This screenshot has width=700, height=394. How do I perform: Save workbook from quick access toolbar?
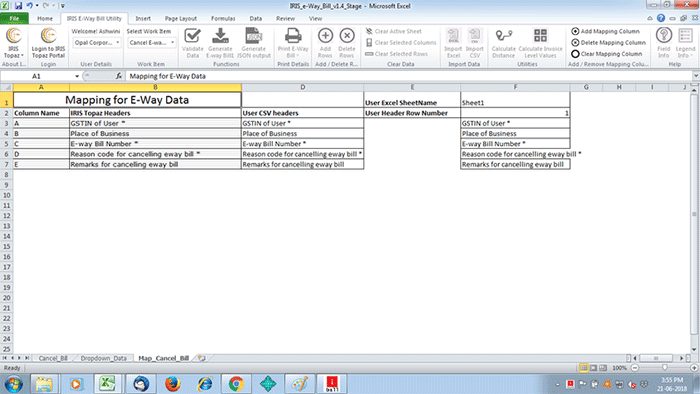[18, 6]
